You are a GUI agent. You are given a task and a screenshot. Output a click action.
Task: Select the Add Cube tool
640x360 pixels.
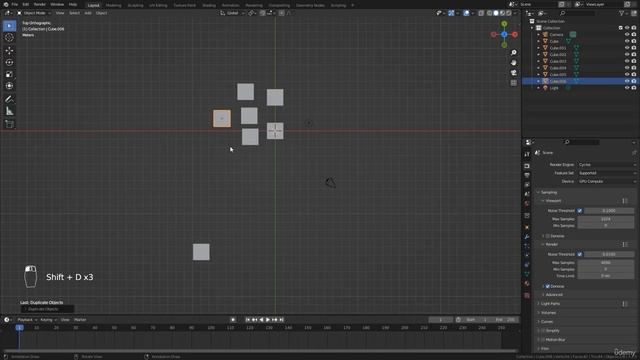click(x=9, y=124)
